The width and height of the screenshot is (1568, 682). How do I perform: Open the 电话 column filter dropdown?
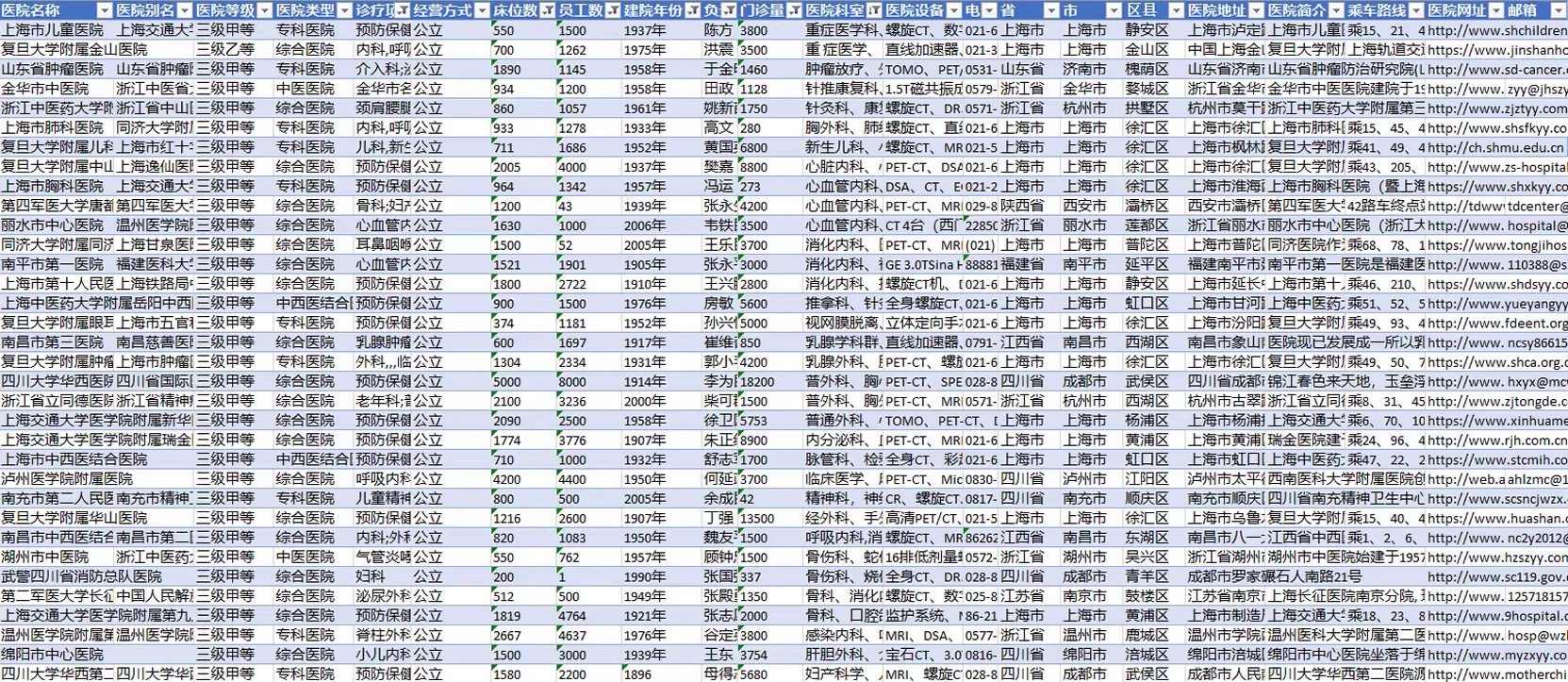pyautogui.click(x=990, y=10)
